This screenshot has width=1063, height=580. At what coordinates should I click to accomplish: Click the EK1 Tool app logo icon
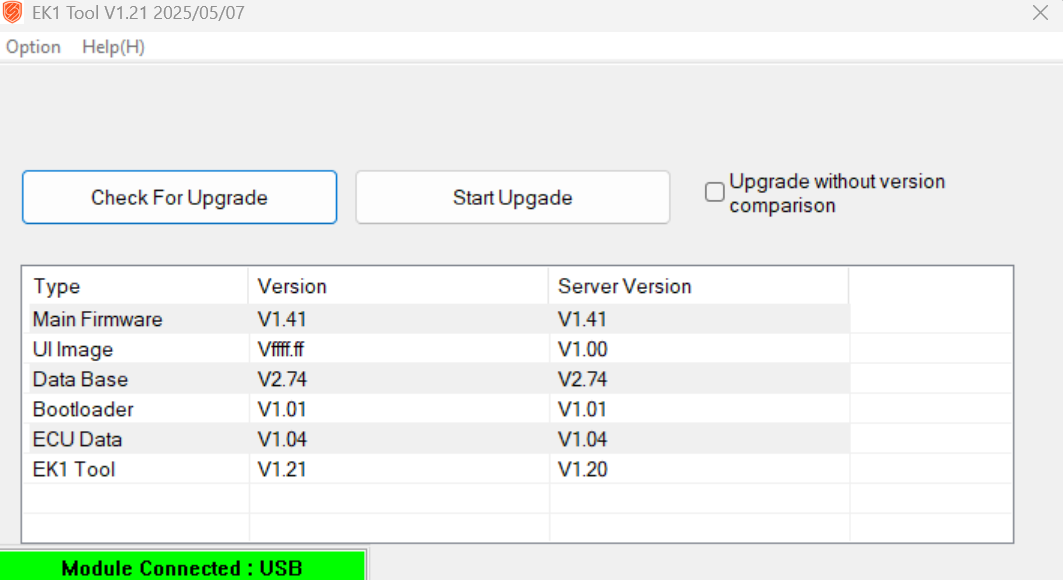coord(12,13)
